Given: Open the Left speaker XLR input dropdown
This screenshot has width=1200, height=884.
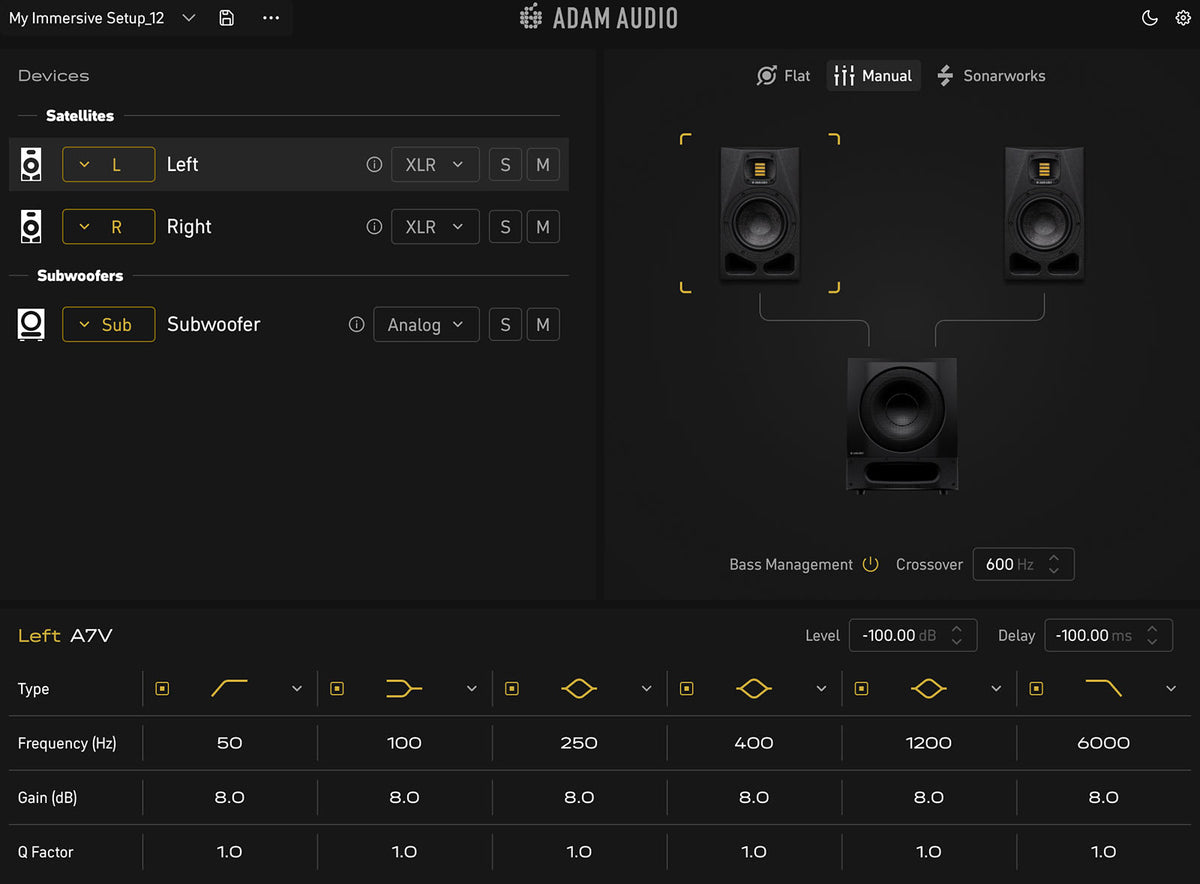Looking at the screenshot, I should point(435,165).
